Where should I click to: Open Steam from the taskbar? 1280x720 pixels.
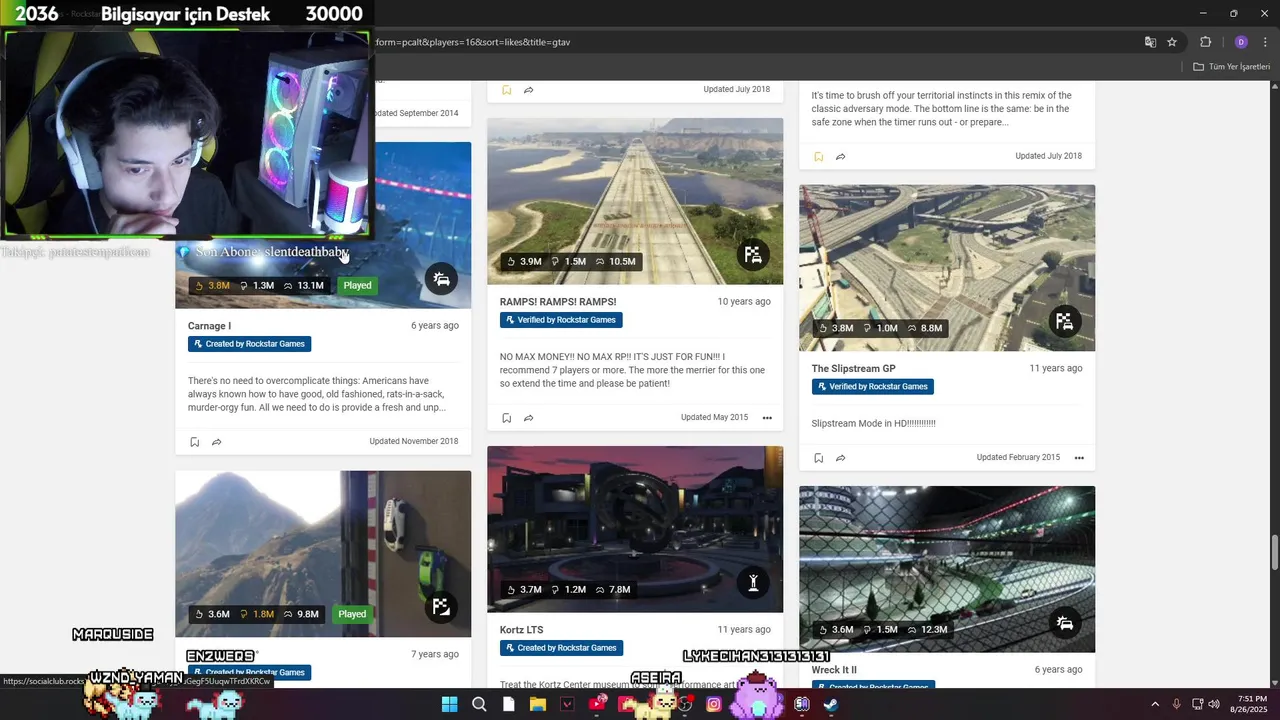831,704
